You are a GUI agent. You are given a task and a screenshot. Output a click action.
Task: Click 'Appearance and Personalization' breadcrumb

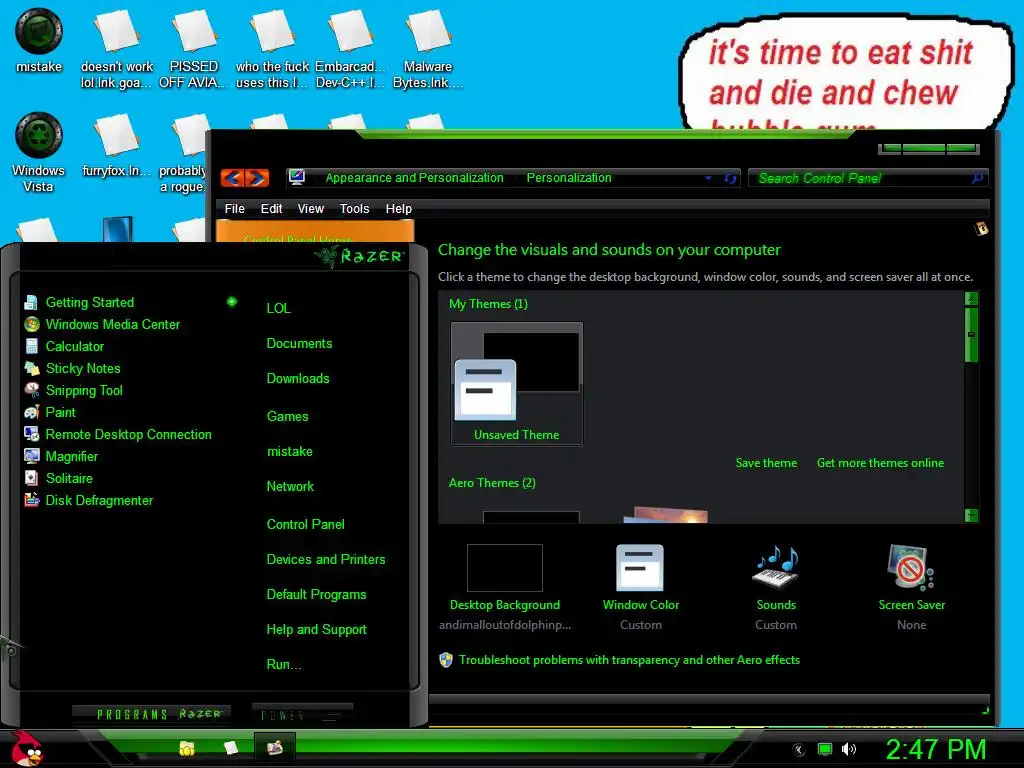pos(414,178)
